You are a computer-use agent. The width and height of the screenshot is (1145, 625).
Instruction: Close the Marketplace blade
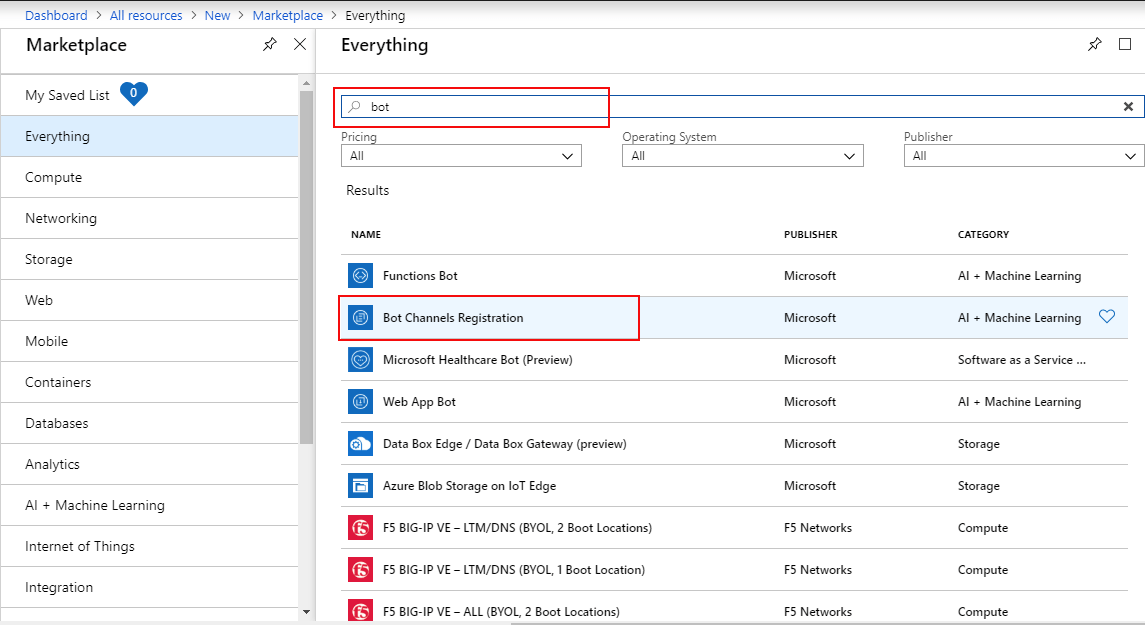(x=299, y=45)
